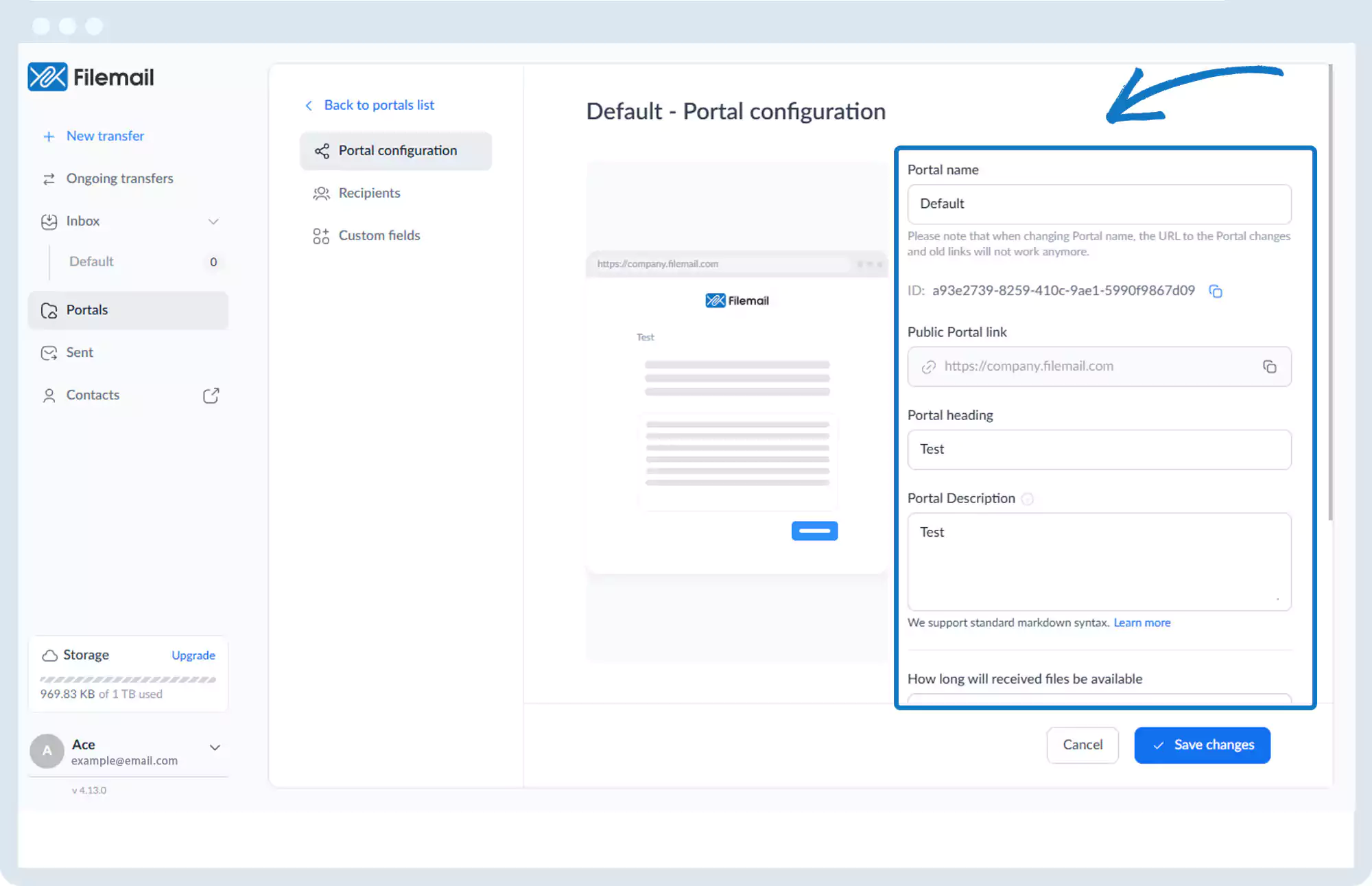Open the Learn more markdown link

point(1142,623)
